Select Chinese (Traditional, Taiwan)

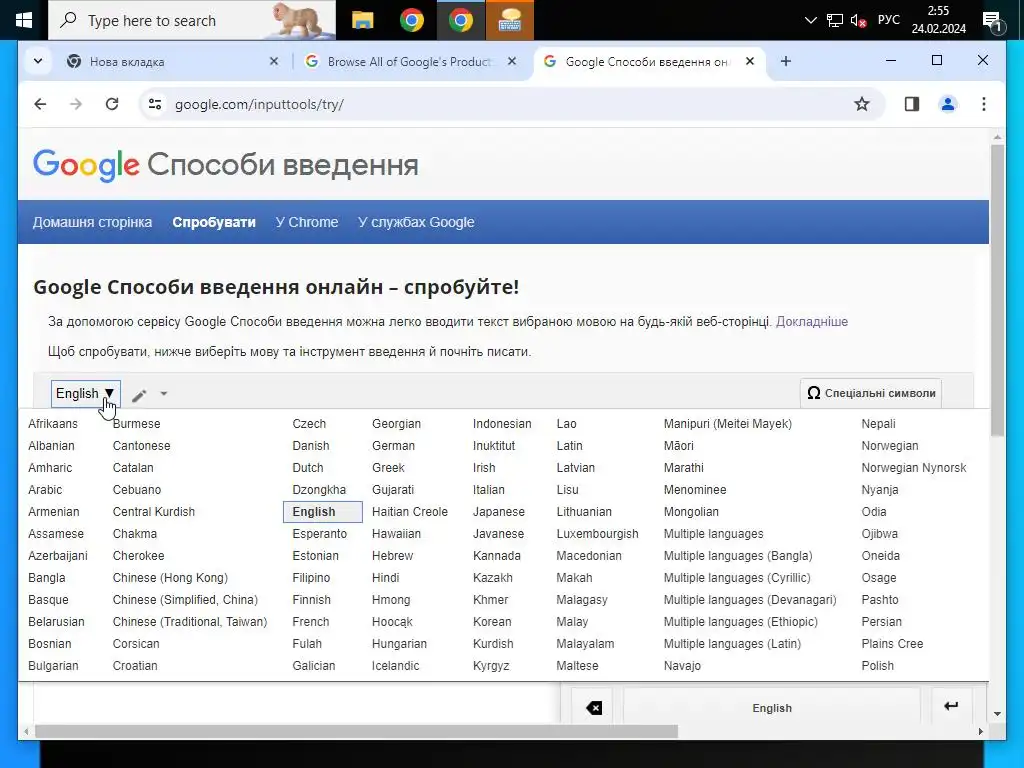(x=190, y=622)
